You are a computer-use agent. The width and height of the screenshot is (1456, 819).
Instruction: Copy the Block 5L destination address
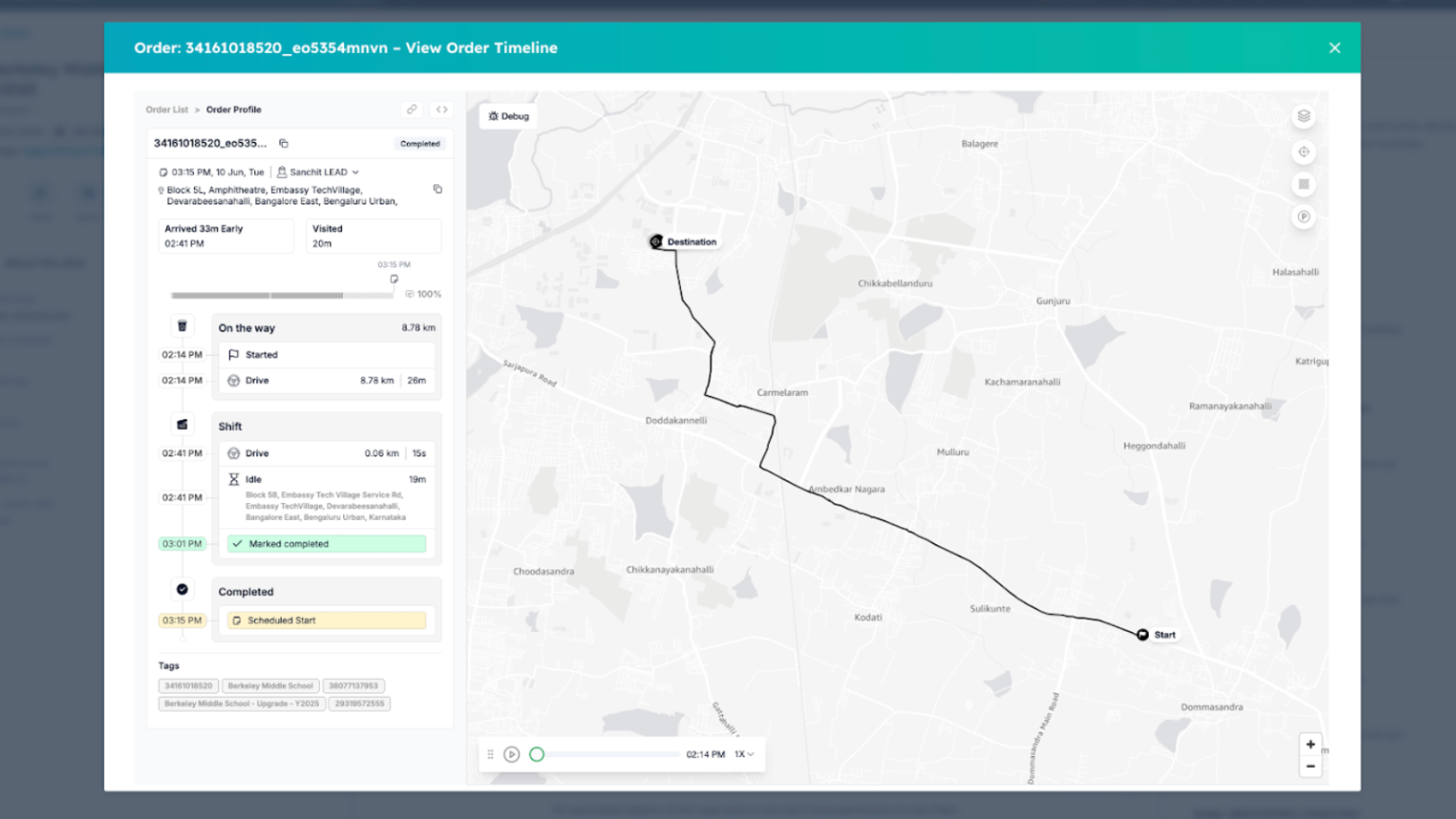[x=437, y=189]
